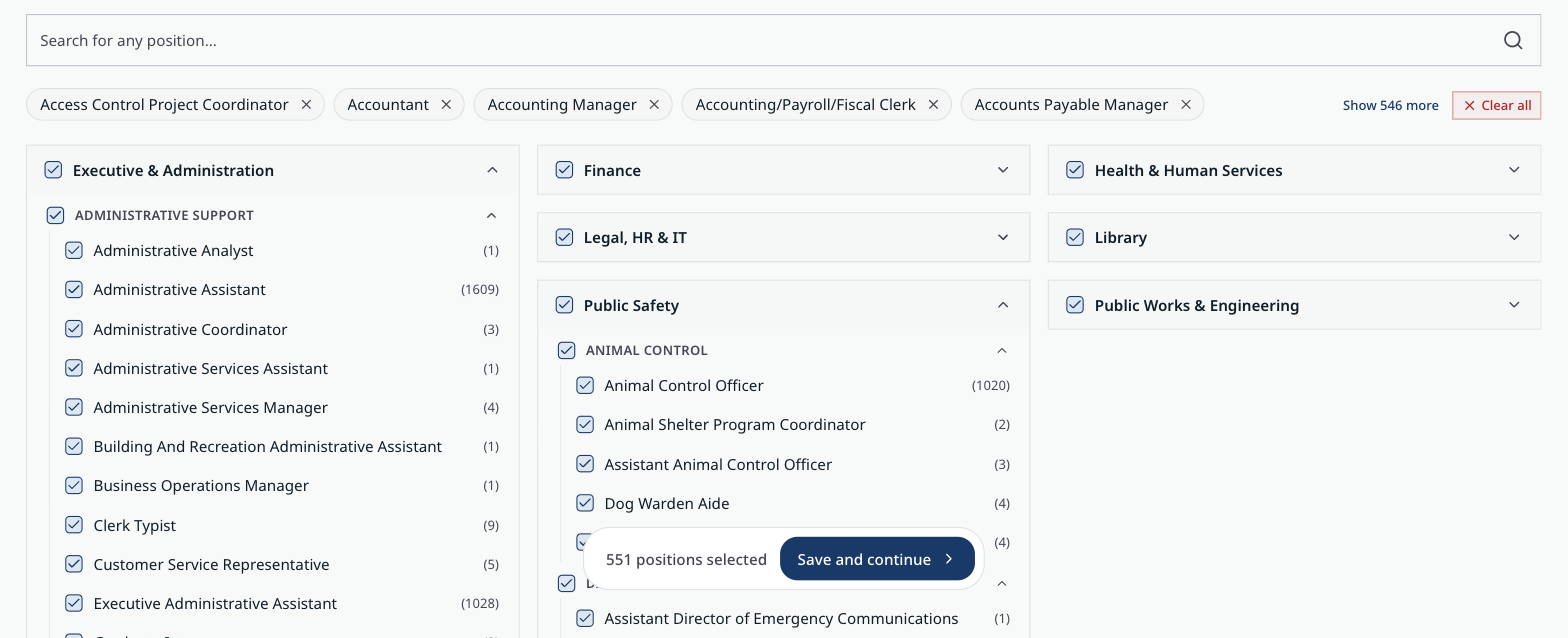Uncheck Administrative Assistant checkbox
Viewport: 1568px width, 638px height.
point(74,289)
